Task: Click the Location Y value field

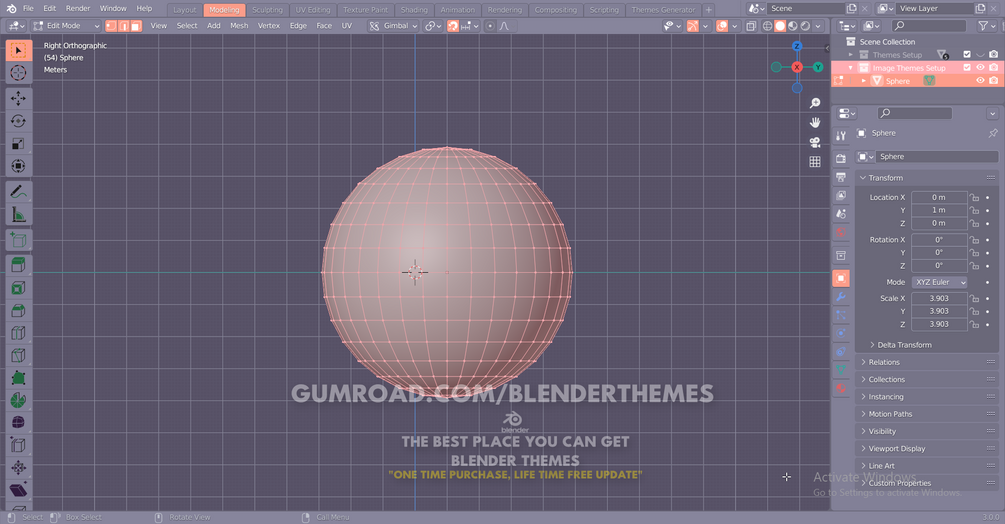Action: pyautogui.click(x=939, y=210)
